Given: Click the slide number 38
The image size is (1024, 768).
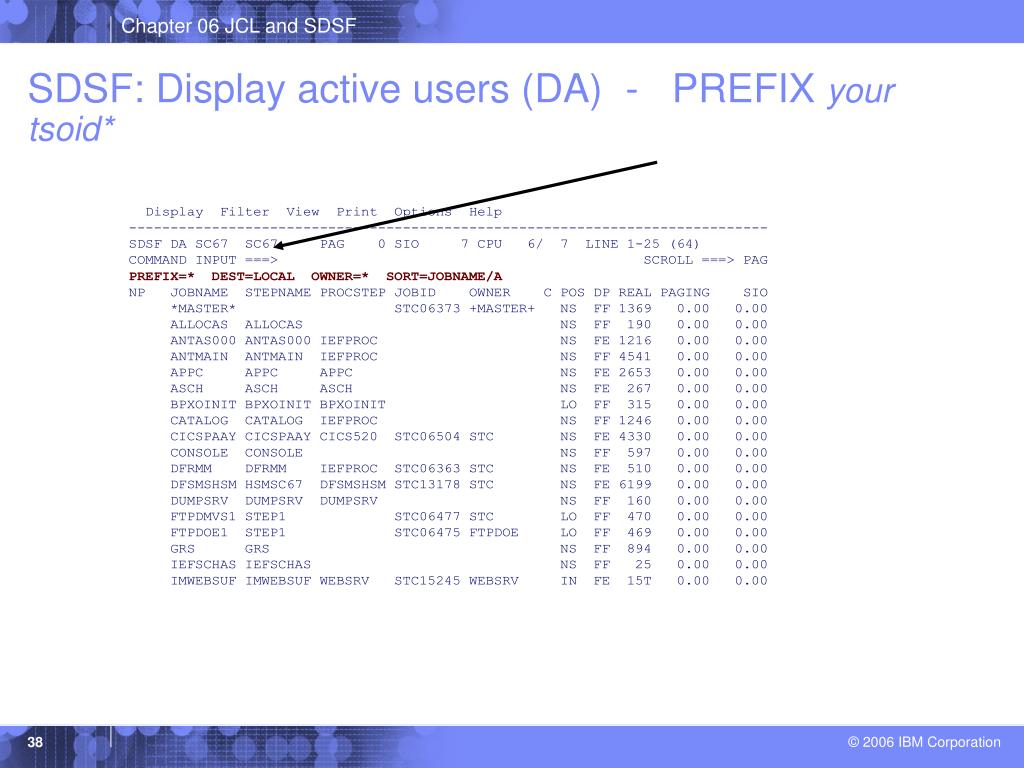Looking at the screenshot, I should 35,742.
